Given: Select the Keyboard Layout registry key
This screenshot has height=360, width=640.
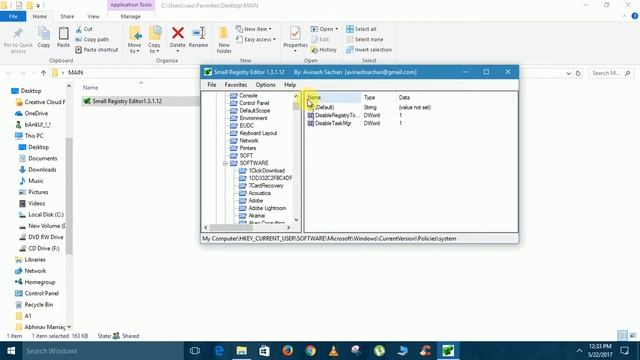Looking at the screenshot, I should click(x=258, y=133).
